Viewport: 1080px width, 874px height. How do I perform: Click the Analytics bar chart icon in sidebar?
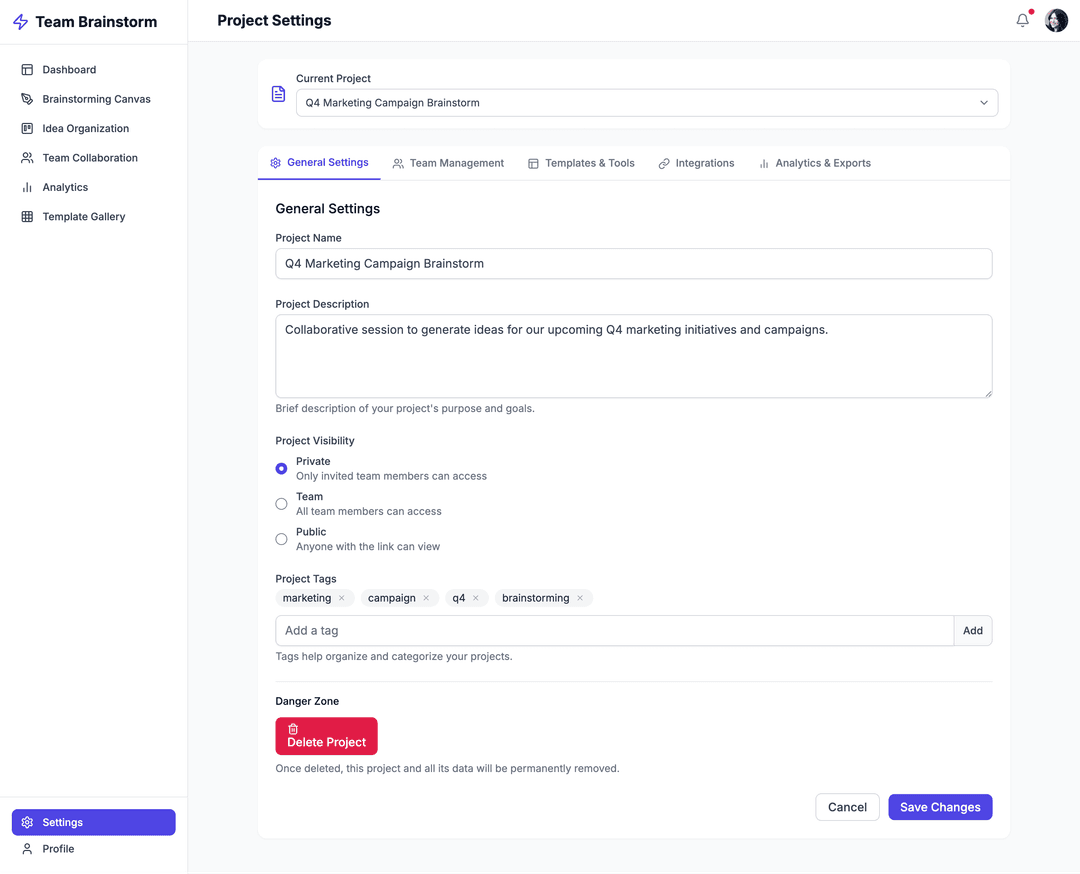pos(27,187)
